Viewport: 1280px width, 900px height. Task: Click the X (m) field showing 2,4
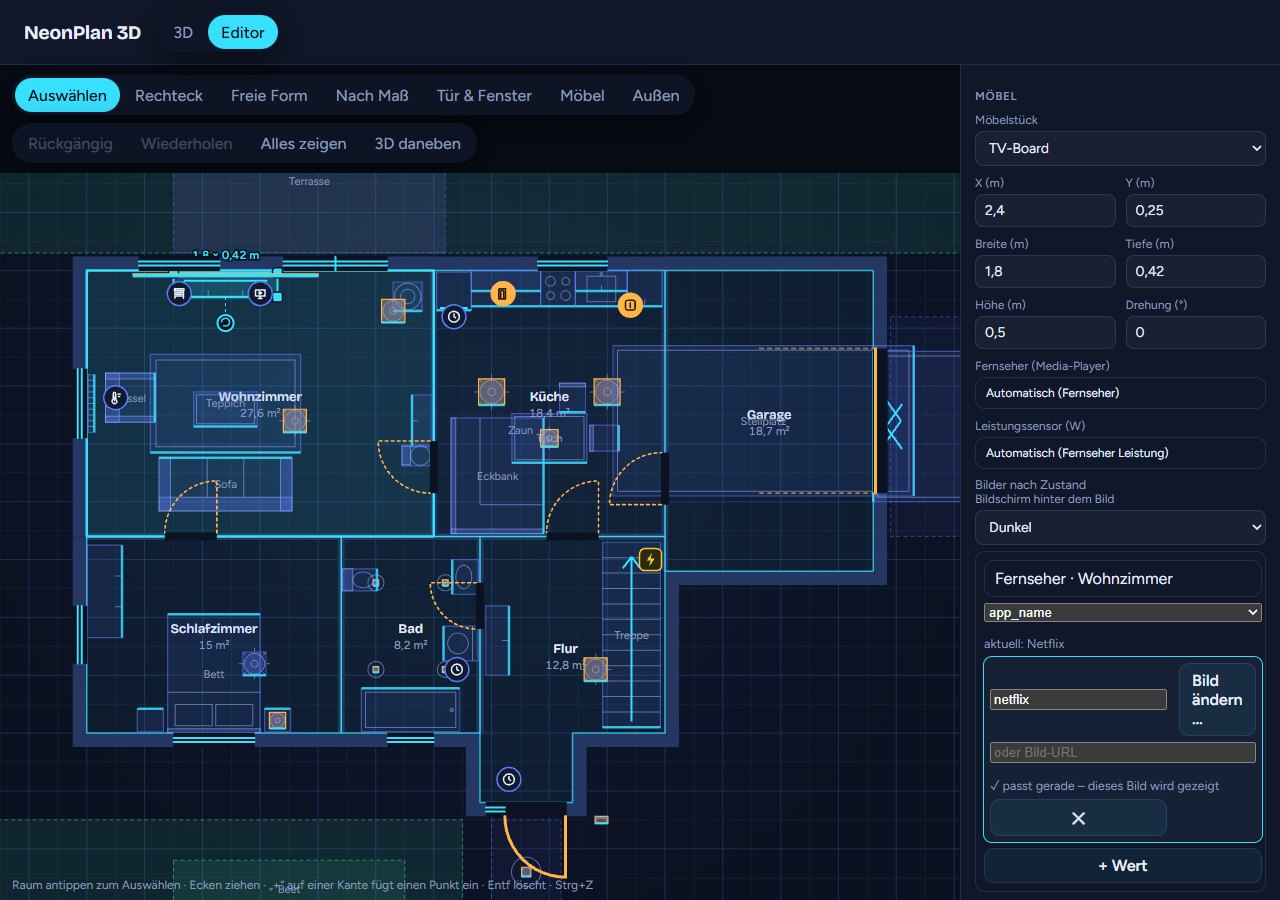(1045, 210)
